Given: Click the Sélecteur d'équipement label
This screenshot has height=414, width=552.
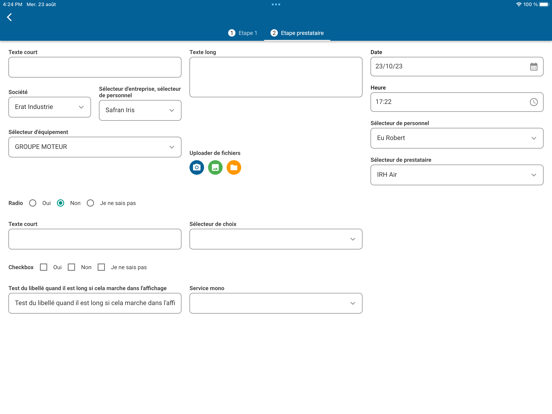Looking at the screenshot, I should point(38,132).
